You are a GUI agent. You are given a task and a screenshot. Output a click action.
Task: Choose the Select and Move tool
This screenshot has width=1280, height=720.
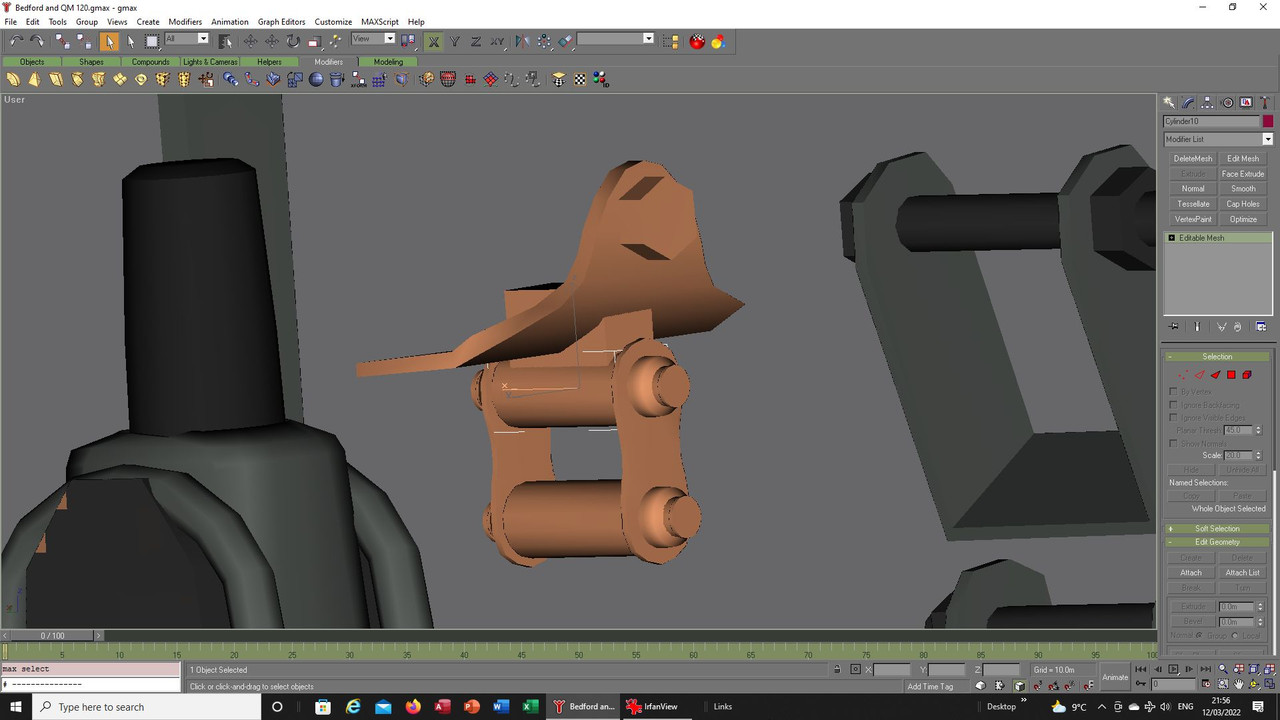coord(250,41)
